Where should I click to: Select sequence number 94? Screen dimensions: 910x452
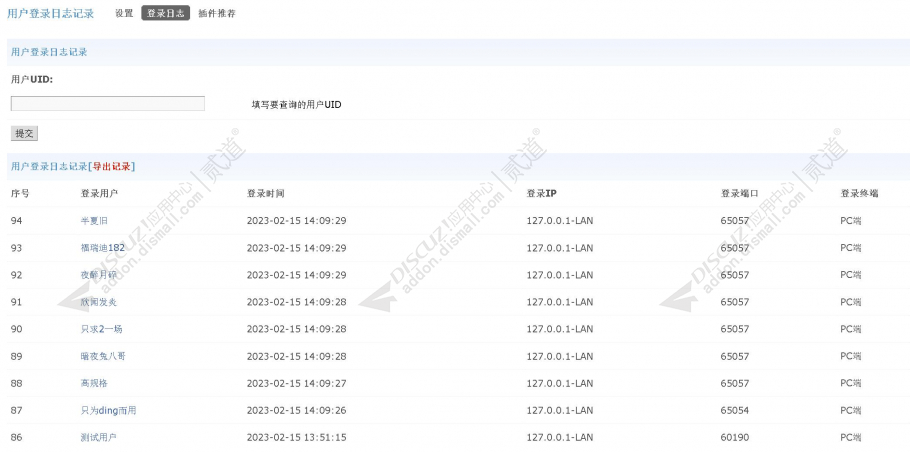tap(17, 221)
